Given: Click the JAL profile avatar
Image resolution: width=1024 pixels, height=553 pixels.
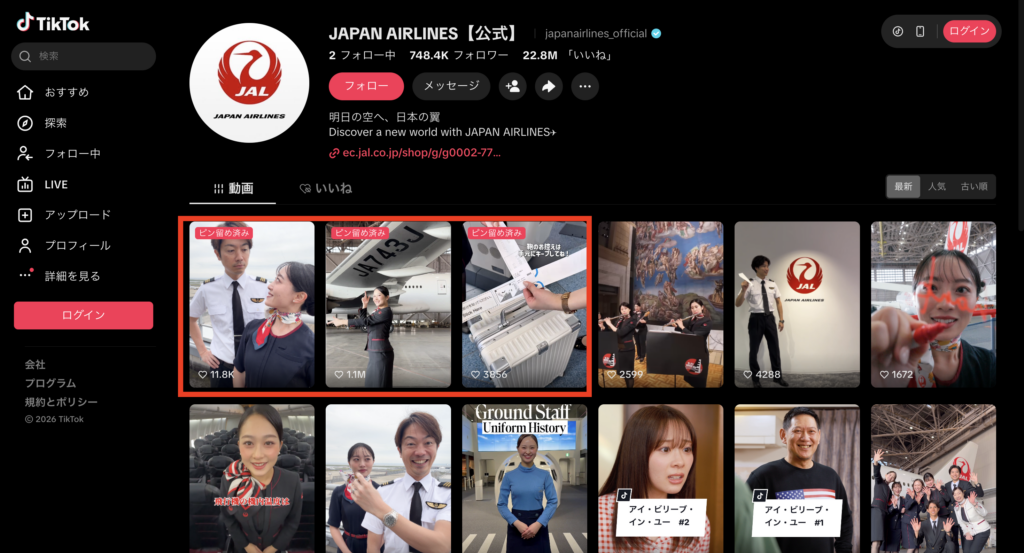Looking at the screenshot, I should tap(249, 83).
